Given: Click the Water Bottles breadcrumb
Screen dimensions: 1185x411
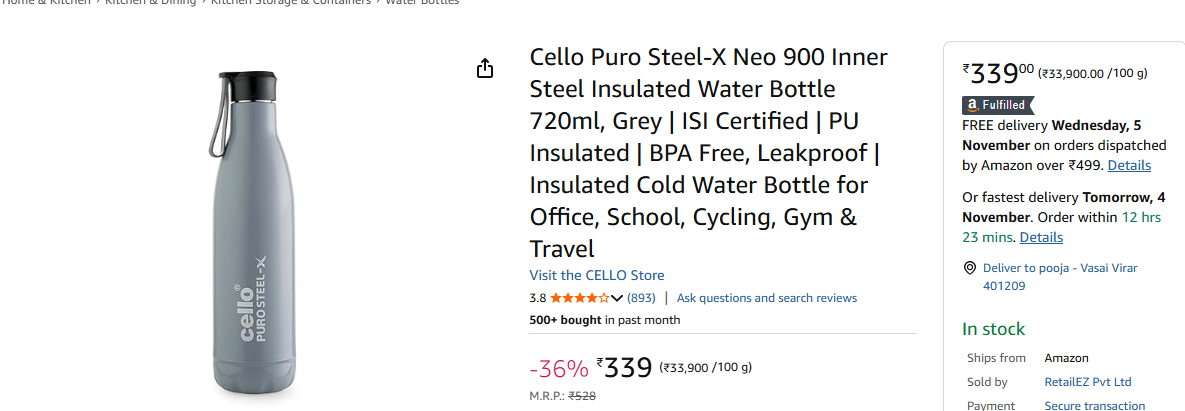Looking at the screenshot, I should click(x=422, y=2).
